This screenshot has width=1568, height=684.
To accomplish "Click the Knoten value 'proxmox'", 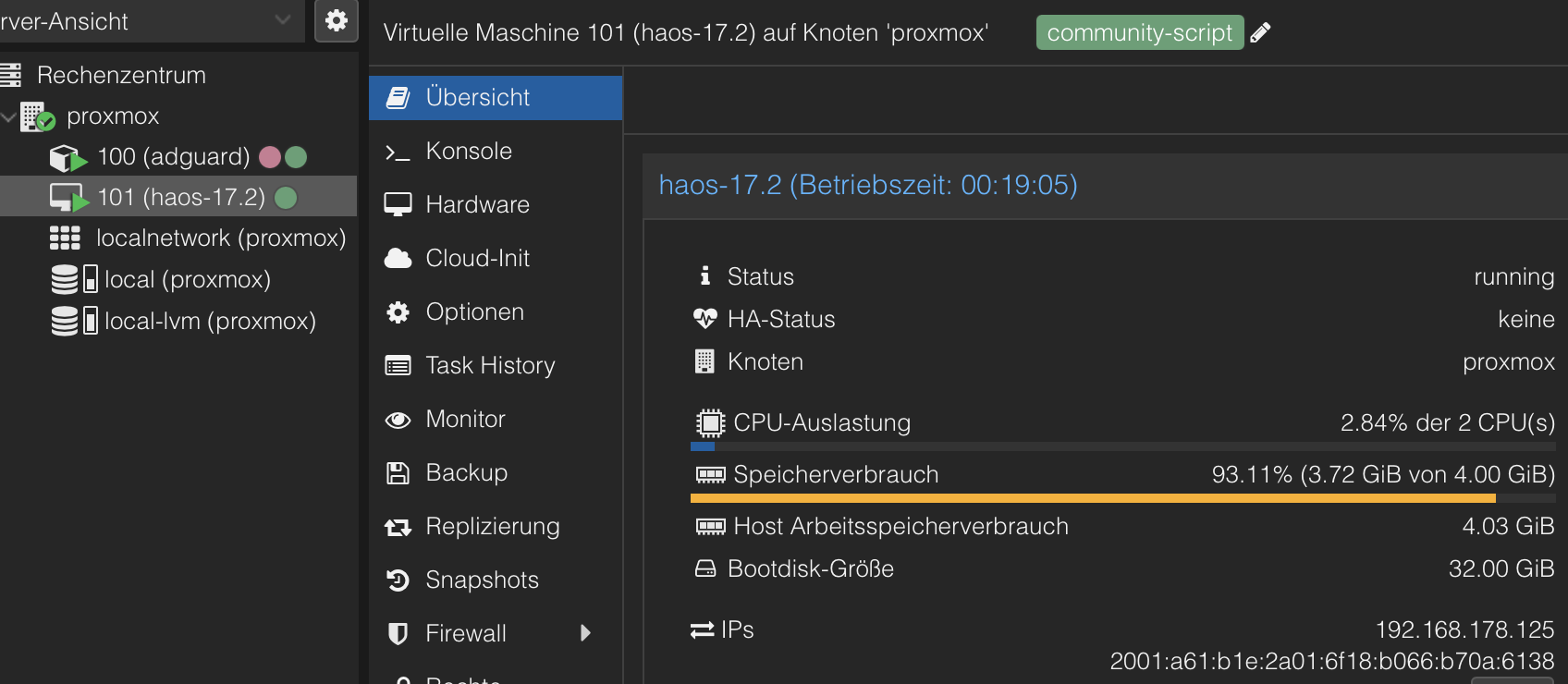I will click(x=1509, y=361).
